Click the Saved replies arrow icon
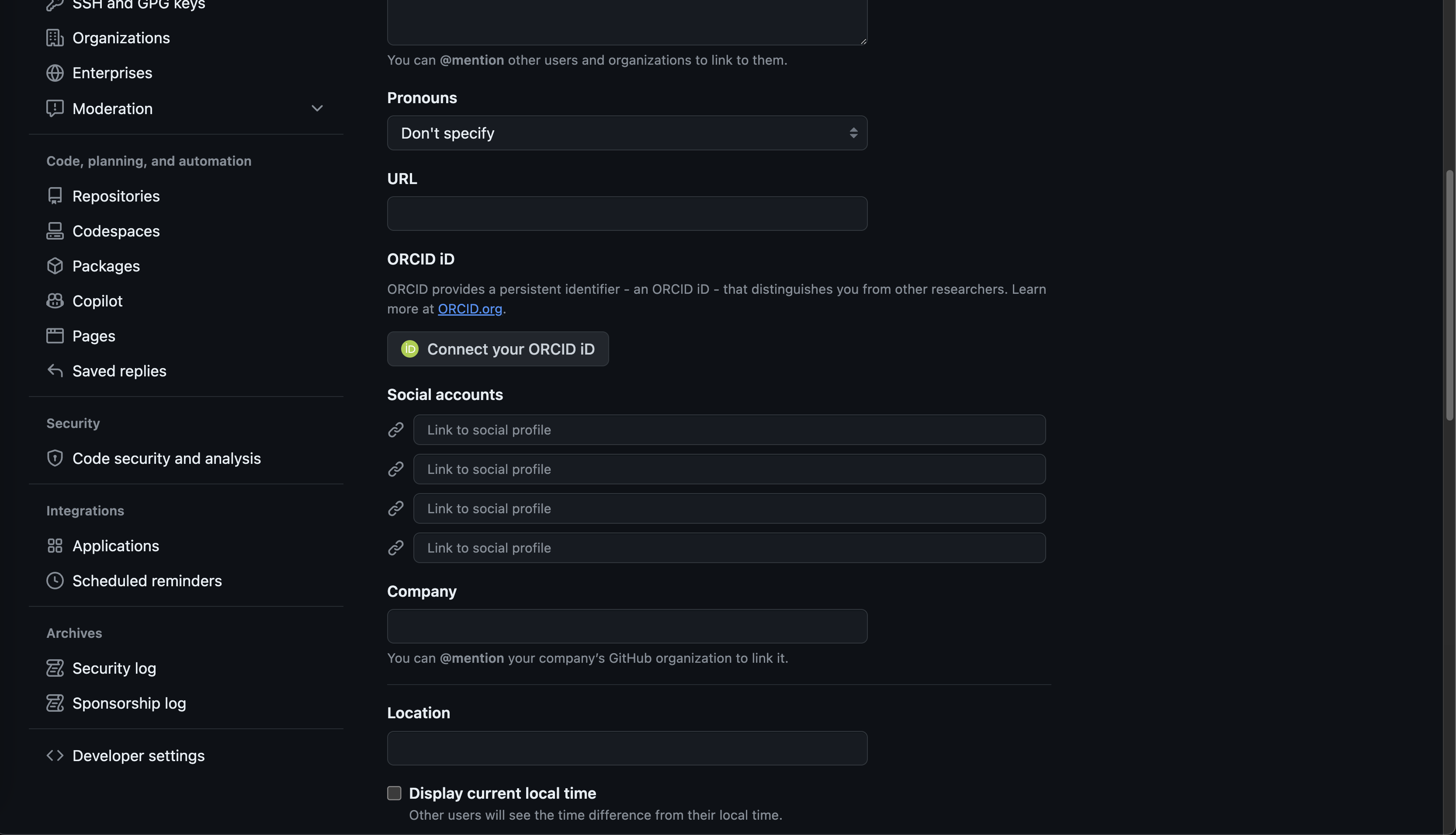1456x835 pixels. click(55, 371)
